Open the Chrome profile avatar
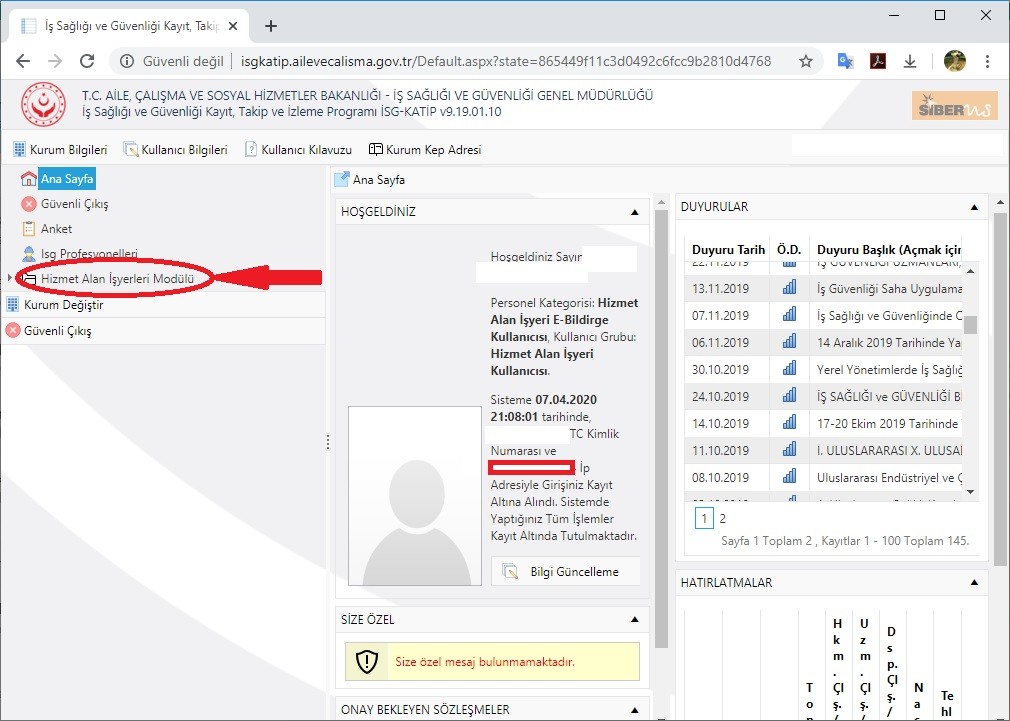1010x721 pixels. click(x=955, y=61)
